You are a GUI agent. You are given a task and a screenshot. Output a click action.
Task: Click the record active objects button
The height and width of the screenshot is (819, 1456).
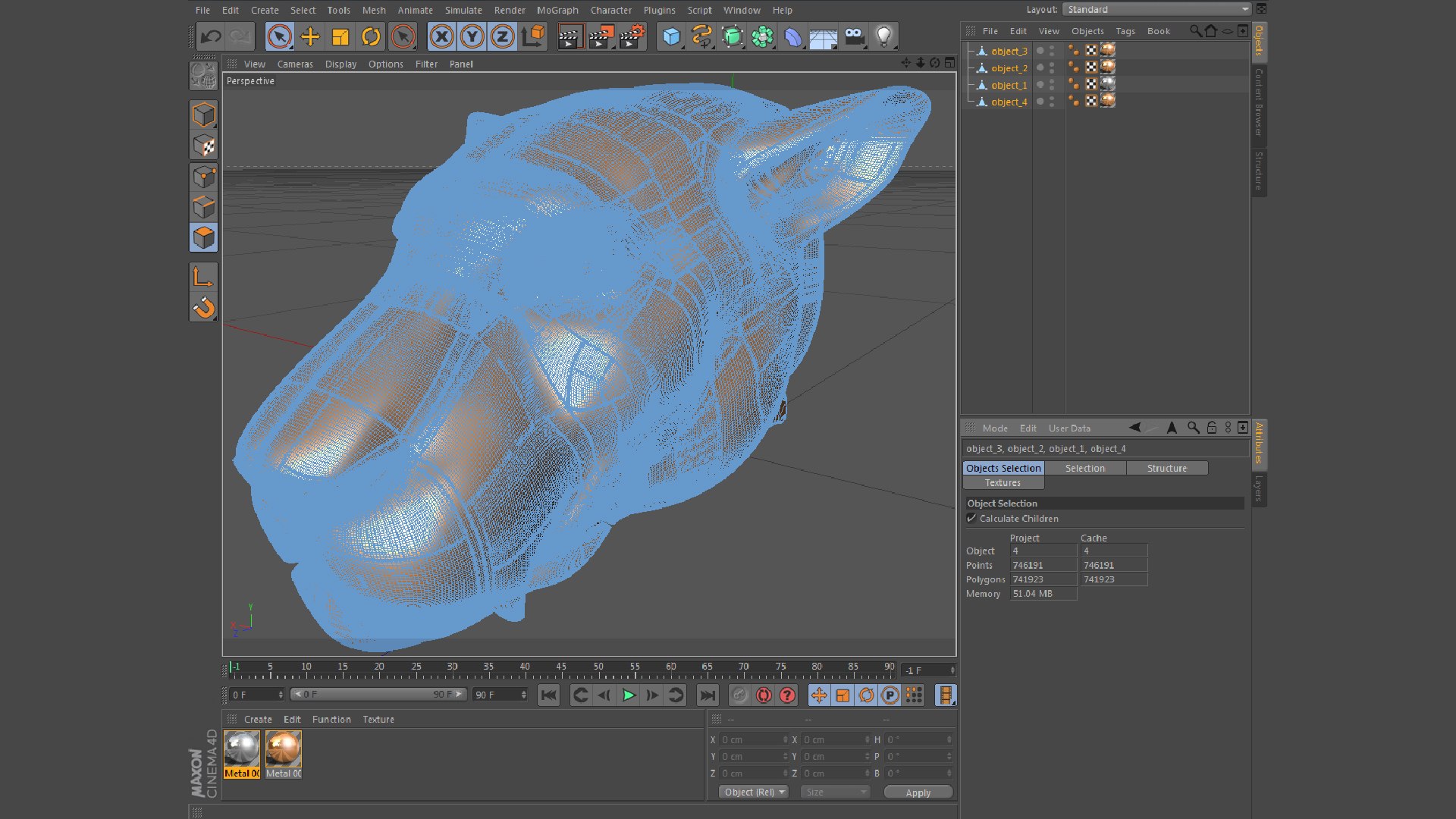739,695
